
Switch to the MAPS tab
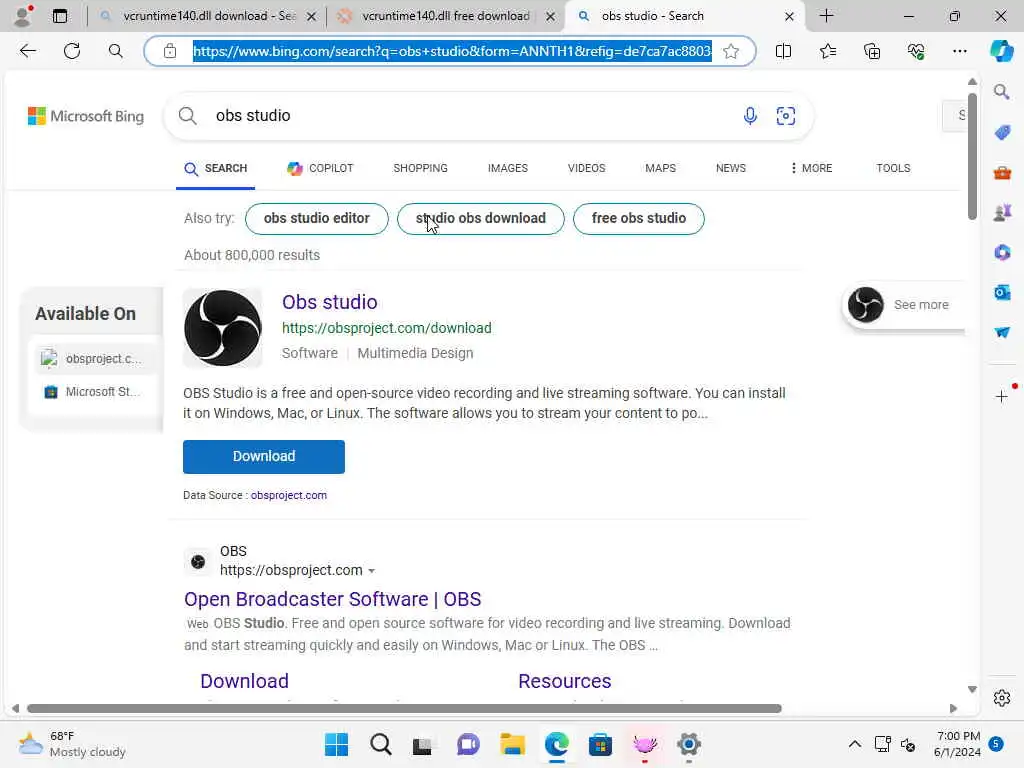tap(660, 168)
